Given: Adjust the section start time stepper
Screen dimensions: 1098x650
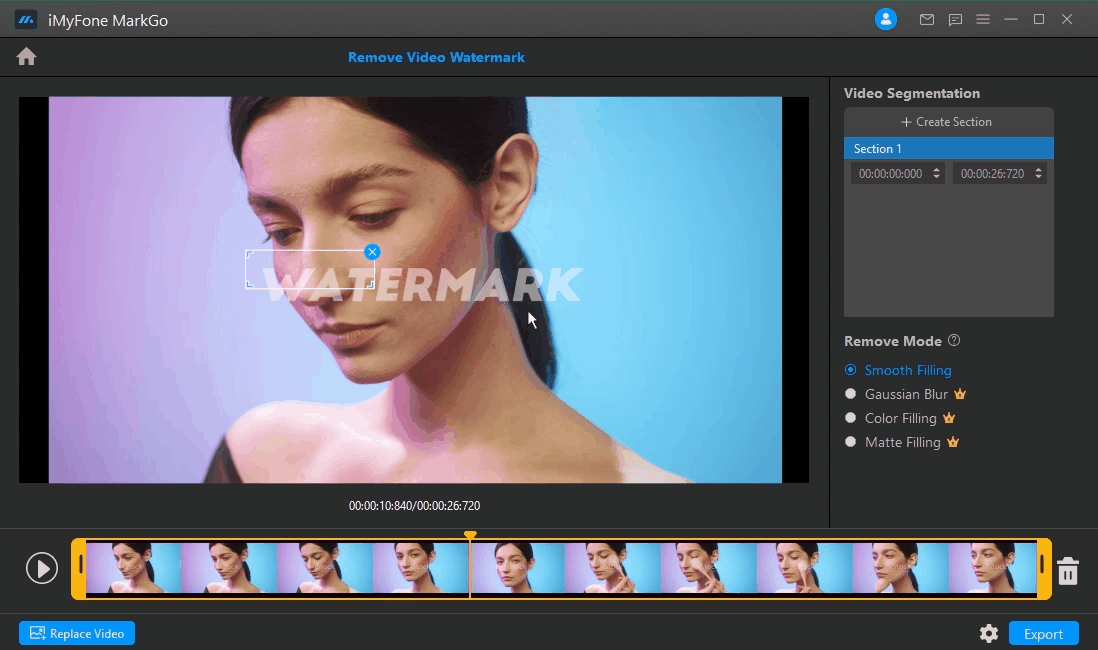Looking at the screenshot, I should coord(936,174).
